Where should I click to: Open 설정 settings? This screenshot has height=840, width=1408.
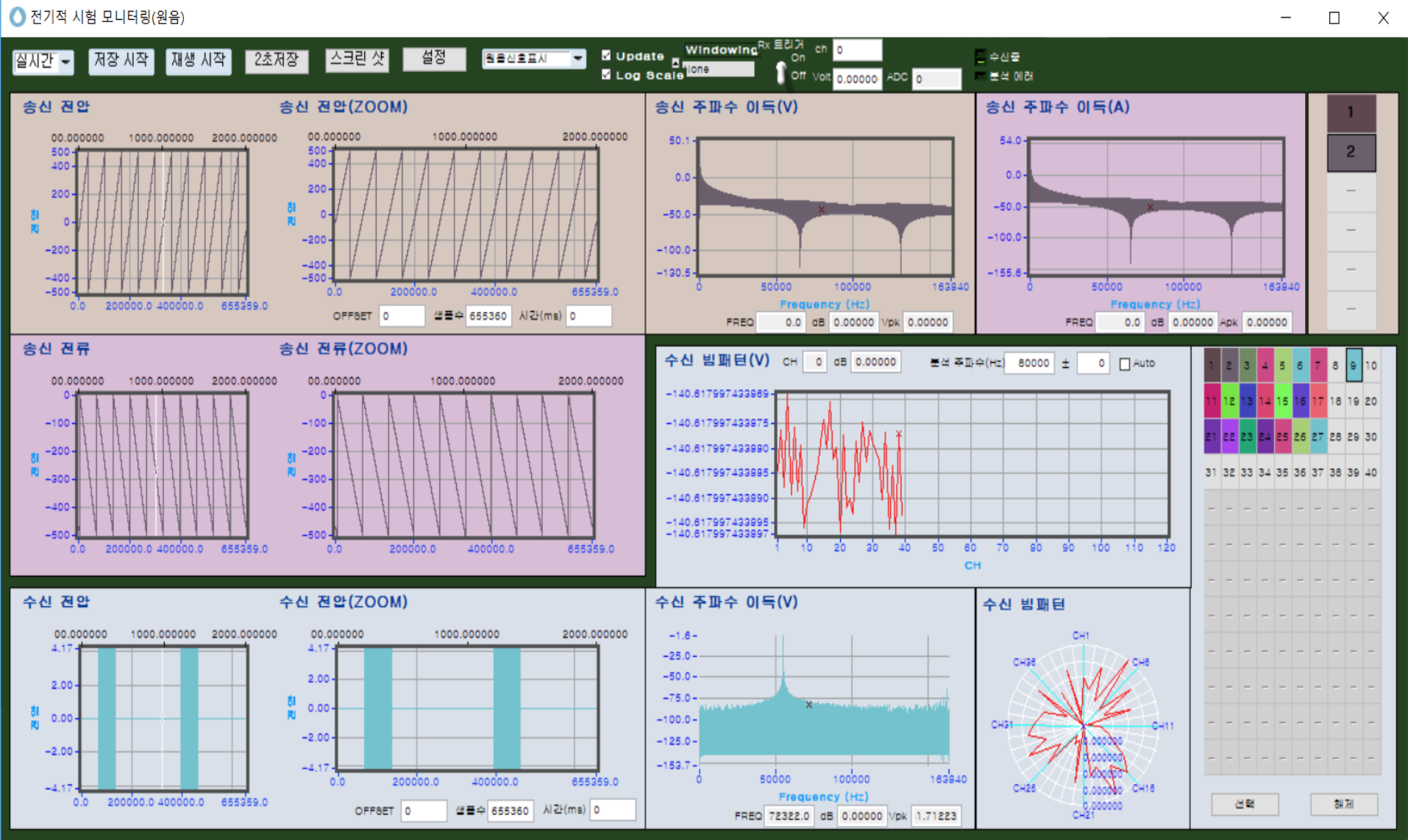(x=434, y=58)
